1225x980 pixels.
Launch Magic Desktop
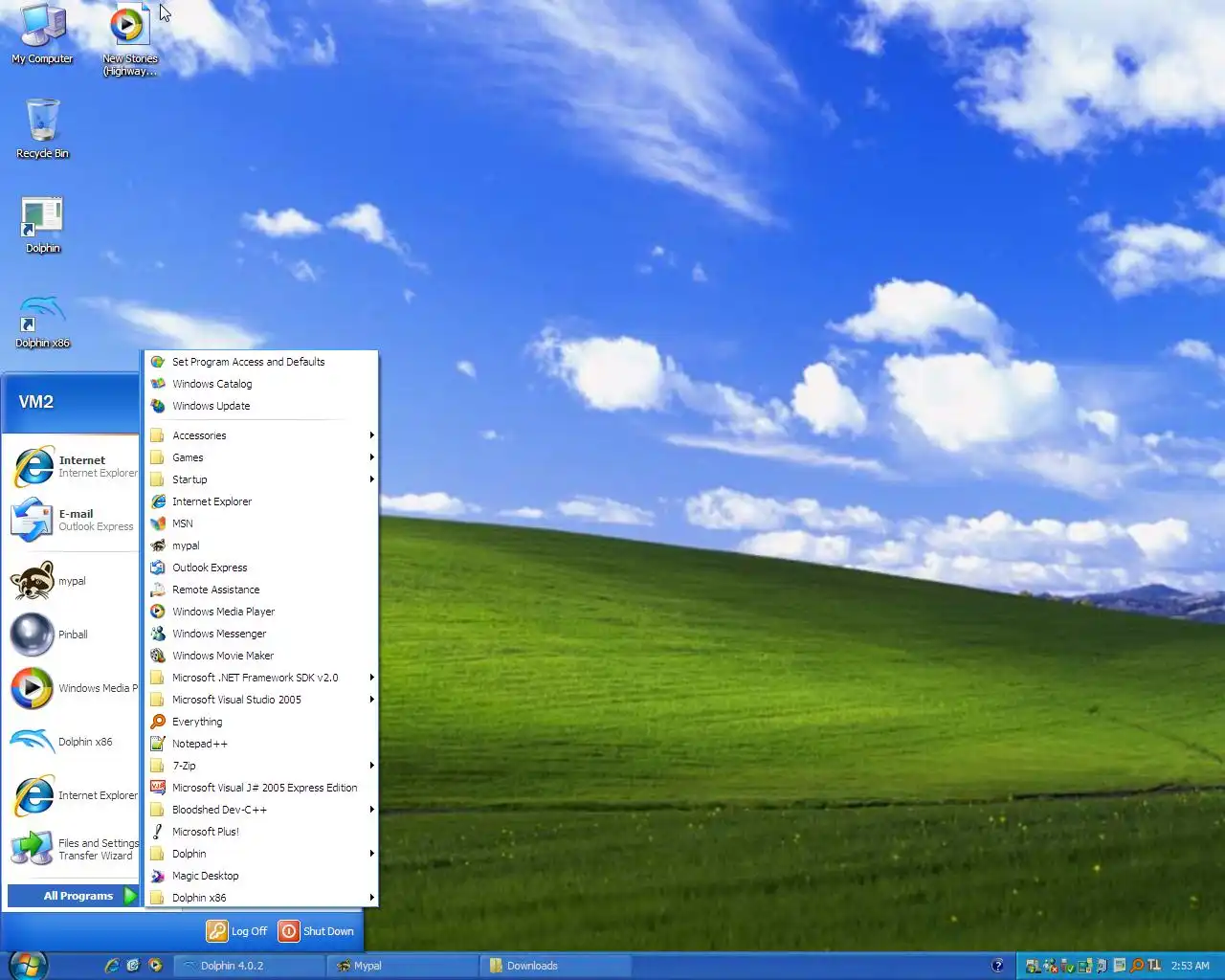click(261, 876)
